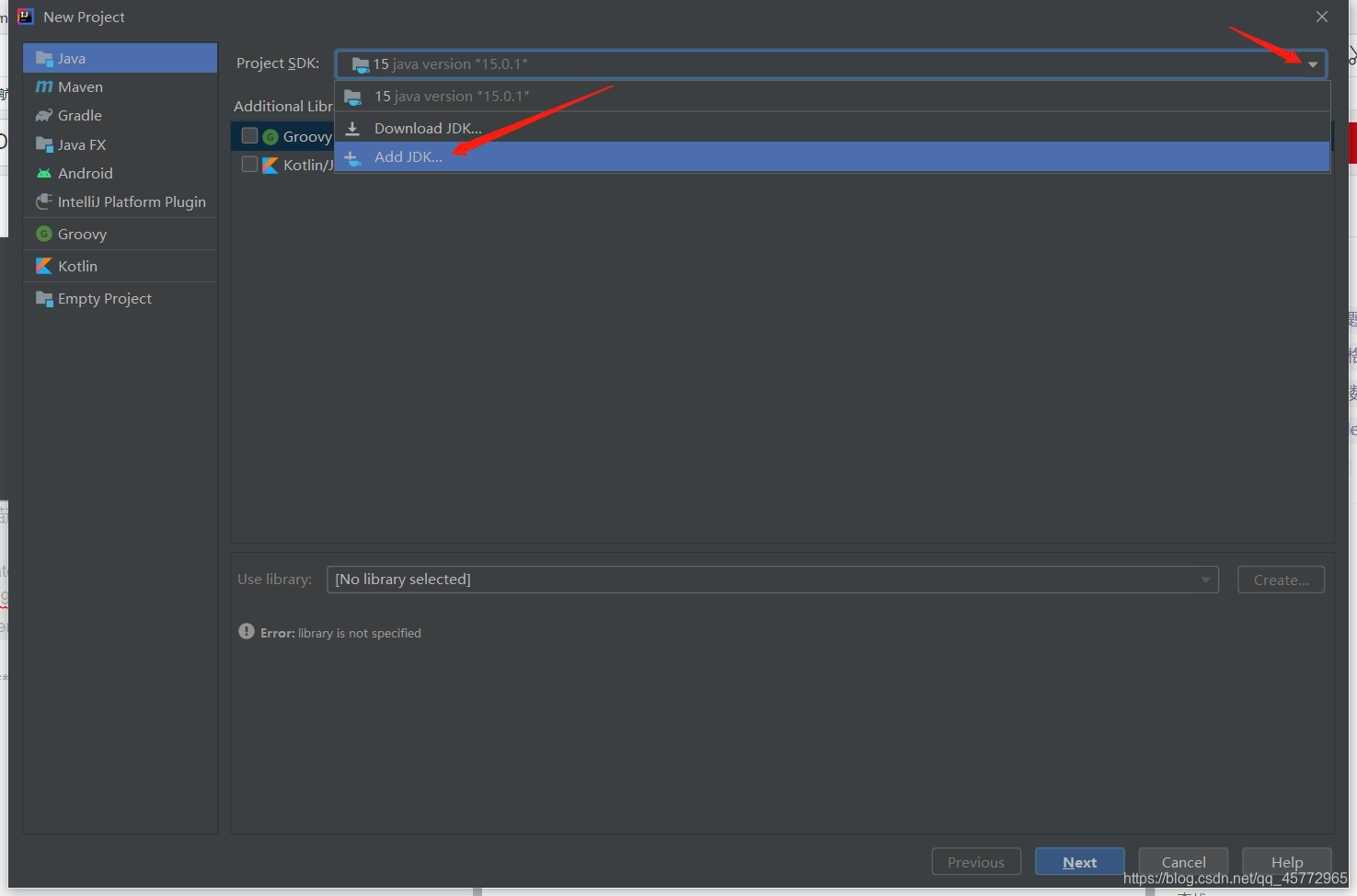The image size is (1357, 896).
Task: Select Maven project type
Action: coord(120,86)
